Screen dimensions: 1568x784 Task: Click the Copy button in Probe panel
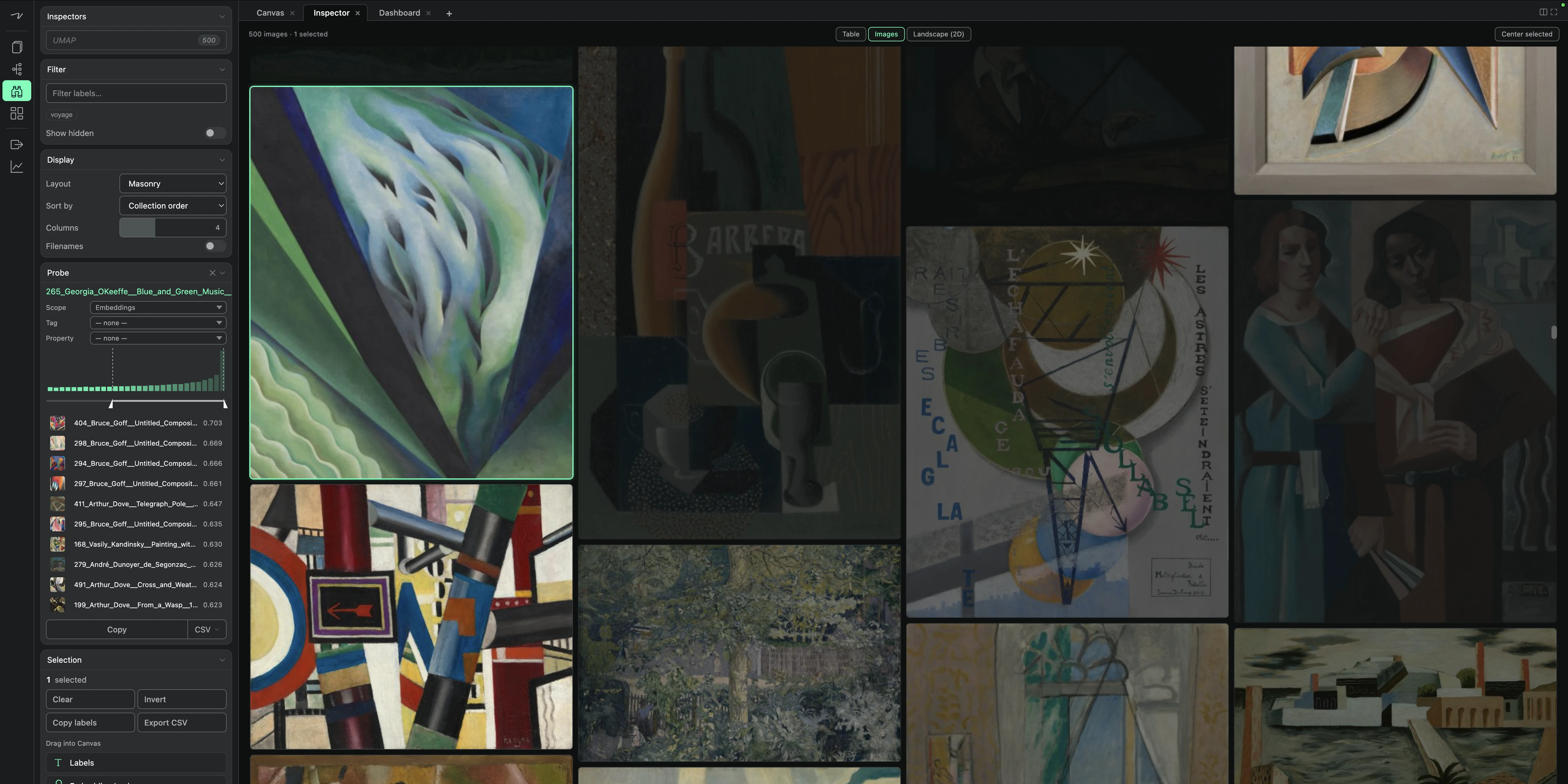[x=117, y=629]
